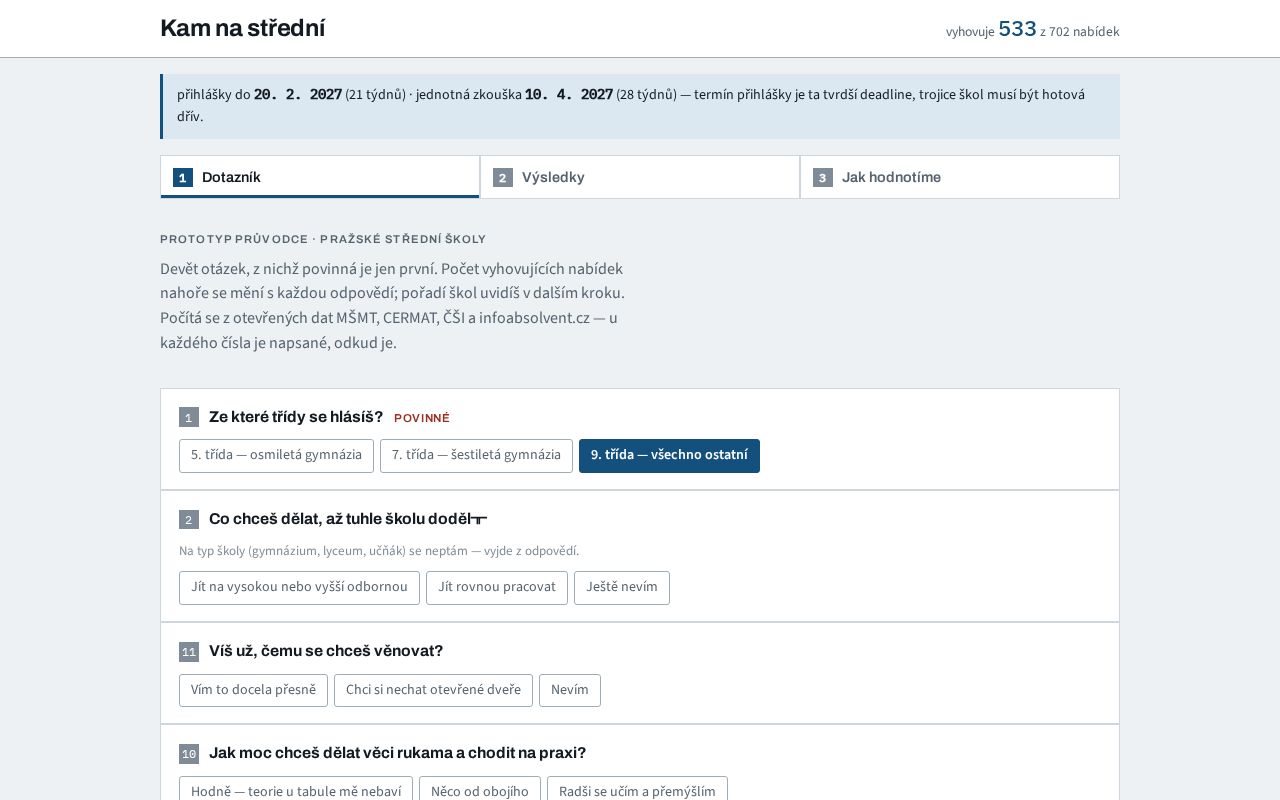
Task: Open the Dotazník tab
Action: point(320,177)
